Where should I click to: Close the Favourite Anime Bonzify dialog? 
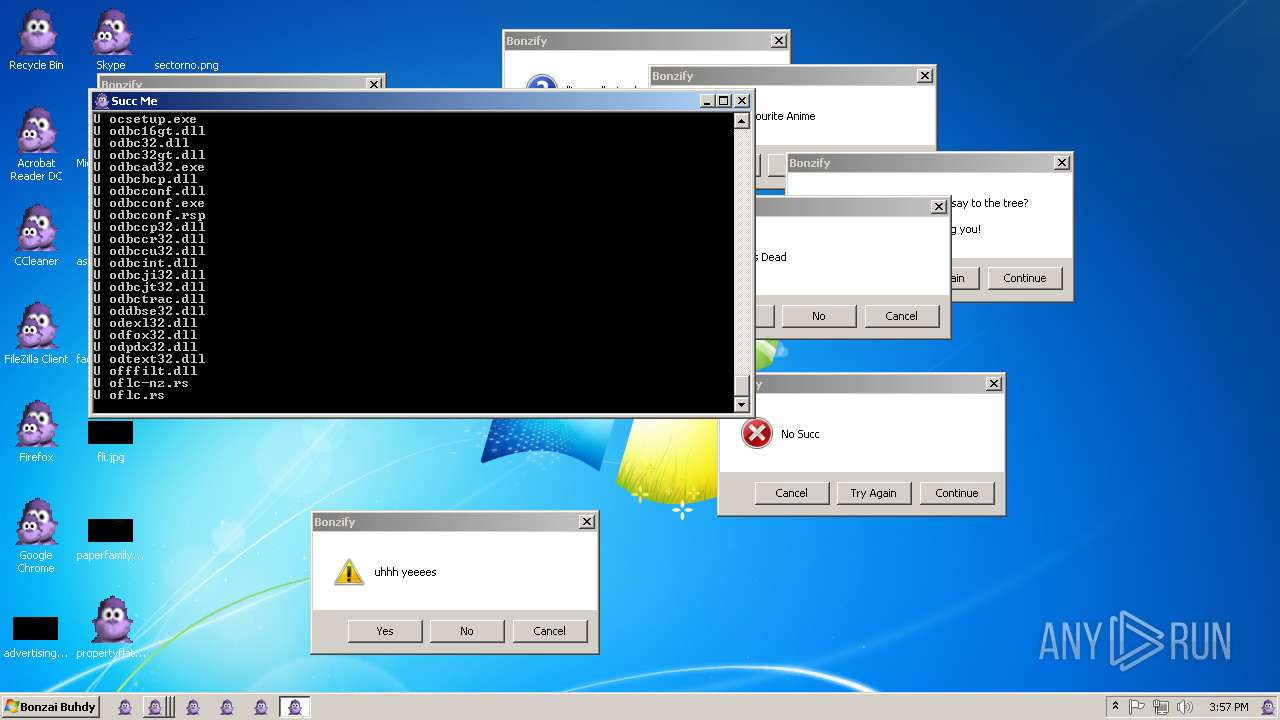[x=925, y=75]
